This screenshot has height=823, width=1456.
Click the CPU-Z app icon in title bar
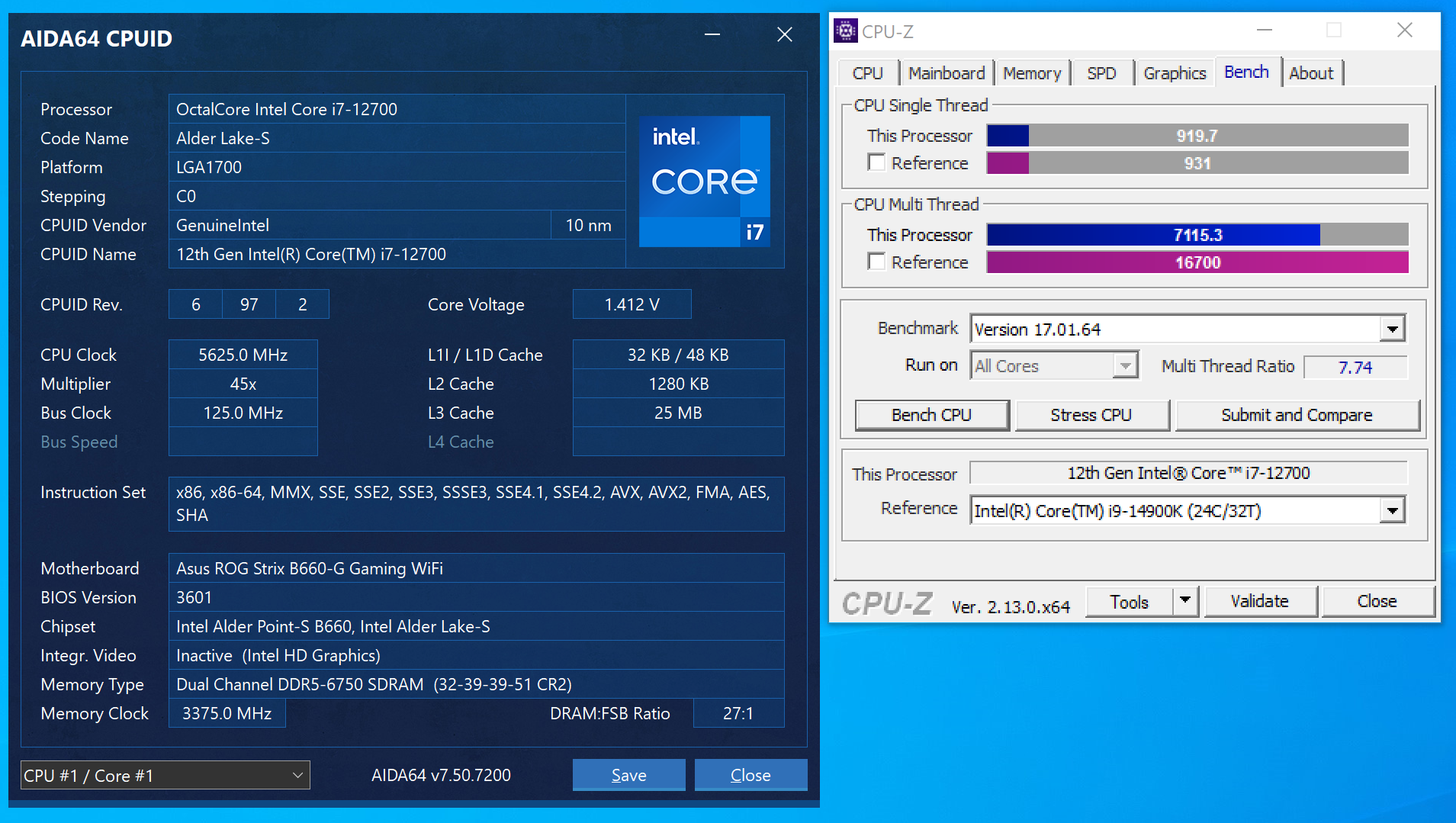[x=845, y=31]
